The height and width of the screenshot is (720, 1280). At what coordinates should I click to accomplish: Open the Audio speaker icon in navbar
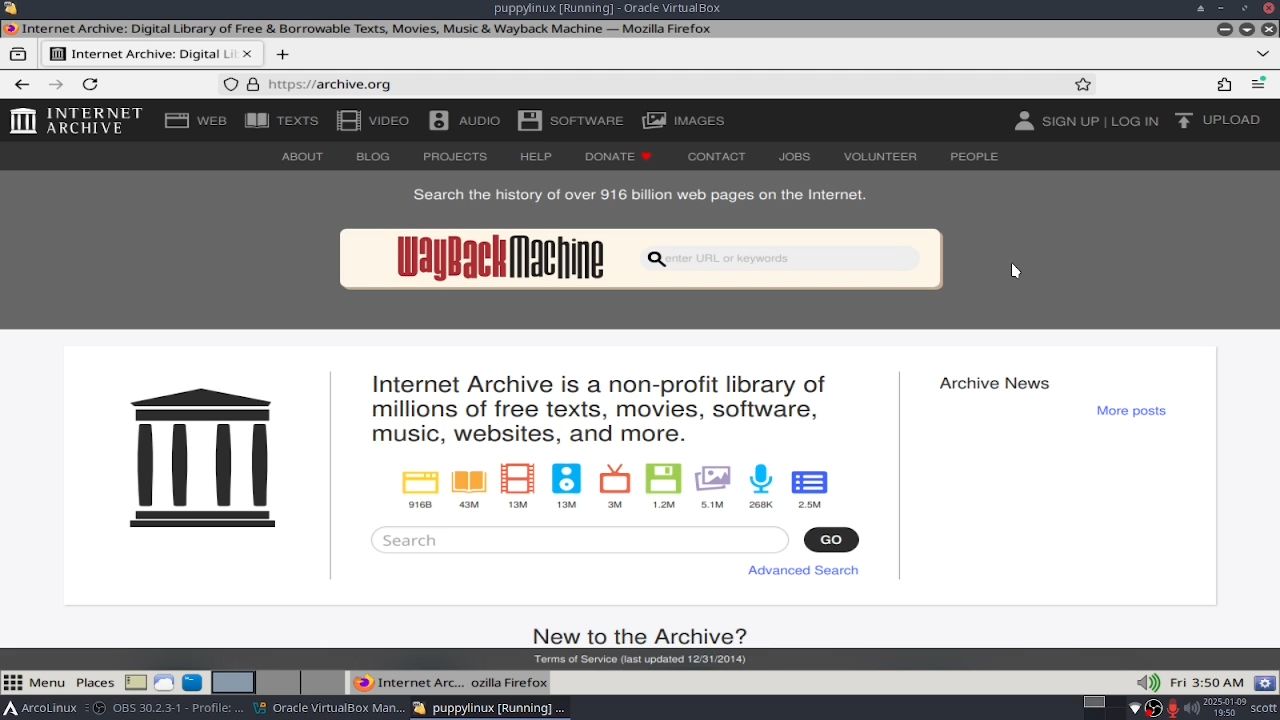pyautogui.click(x=439, y=121)
